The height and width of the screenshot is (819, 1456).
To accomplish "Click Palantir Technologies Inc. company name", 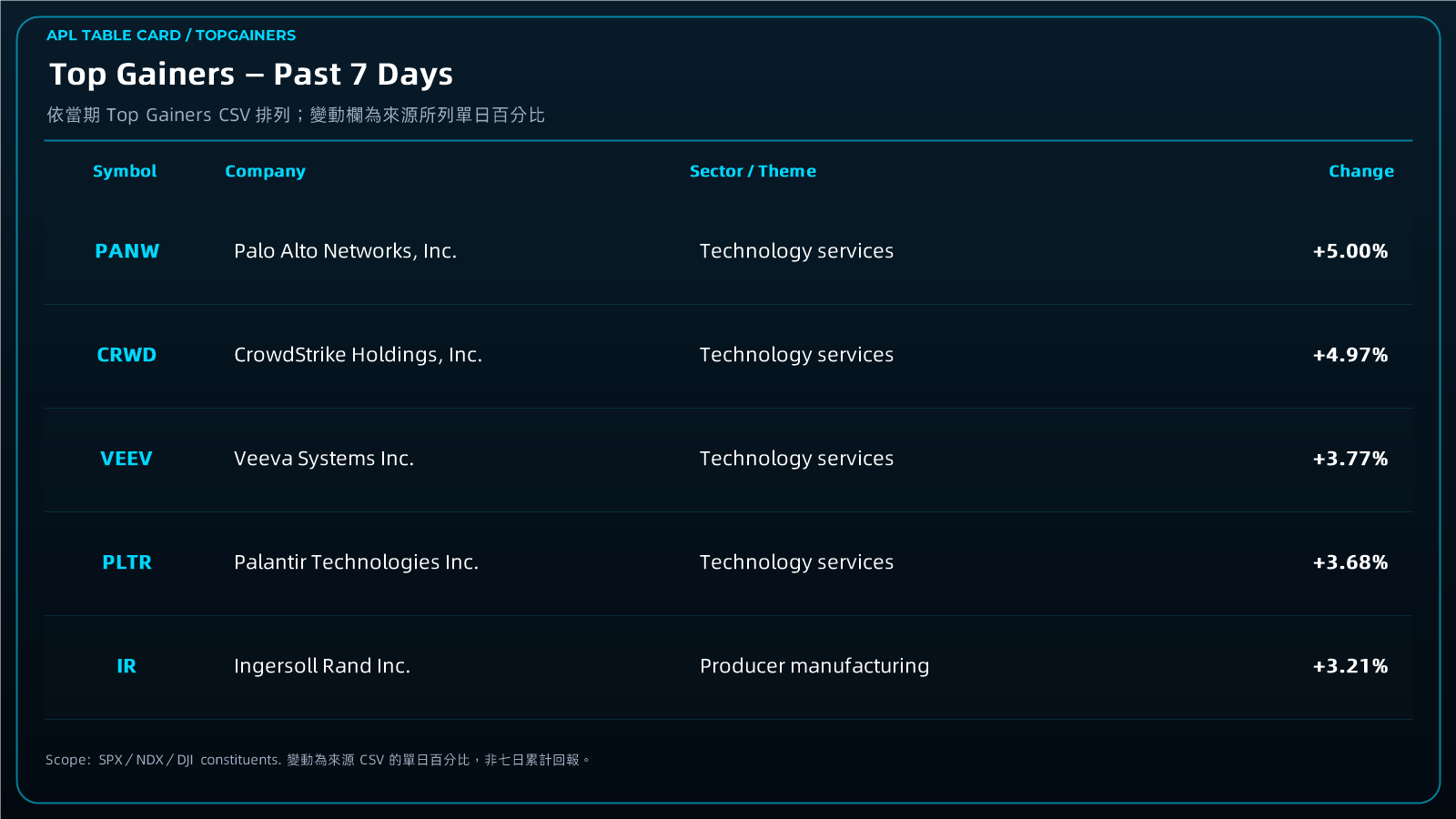I will coord(356,562).
